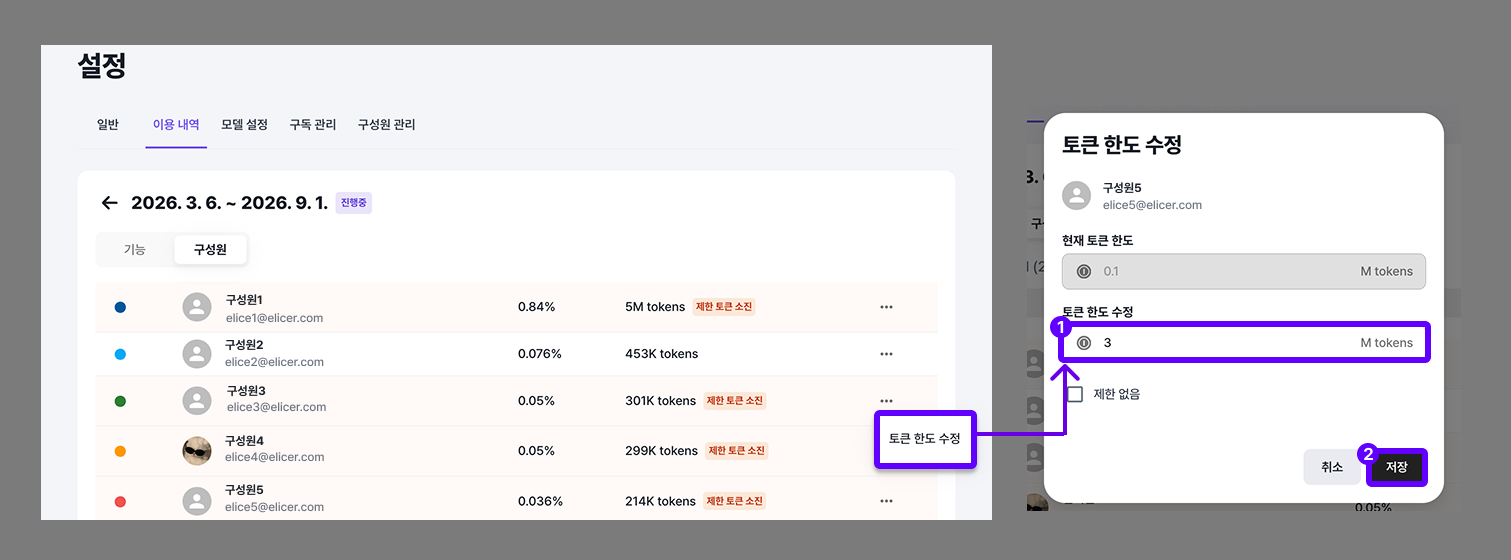The image size is (1511, 560).
Task: Open more options for 구성원2
Action: (x=886, y=354)
